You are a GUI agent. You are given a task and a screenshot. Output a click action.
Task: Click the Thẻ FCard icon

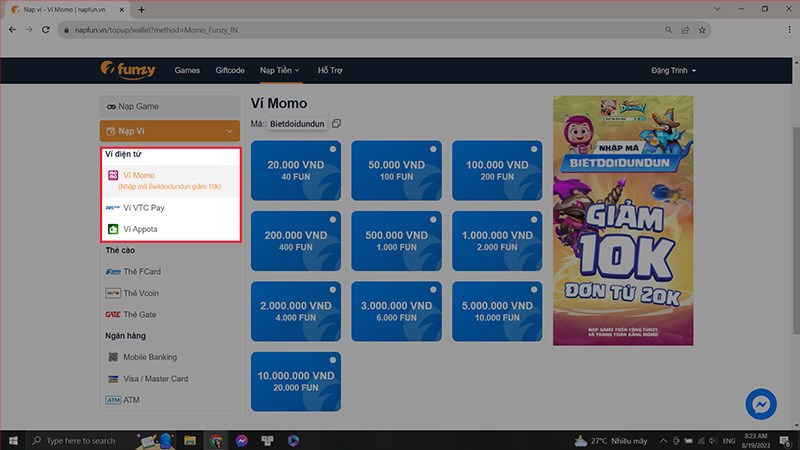click(x=113, y=271)
